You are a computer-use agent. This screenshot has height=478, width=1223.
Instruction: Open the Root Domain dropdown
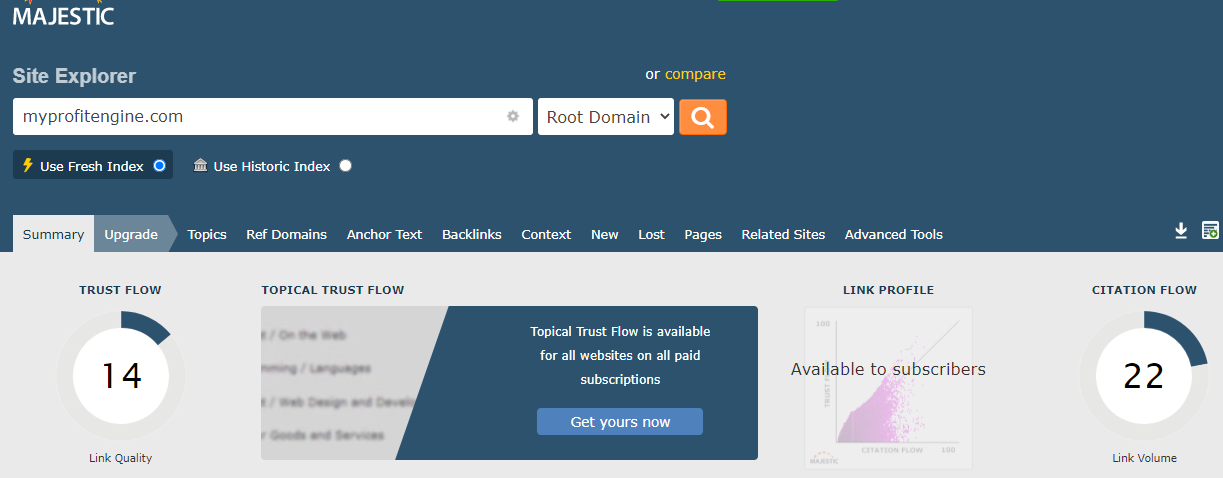(606, 117)
